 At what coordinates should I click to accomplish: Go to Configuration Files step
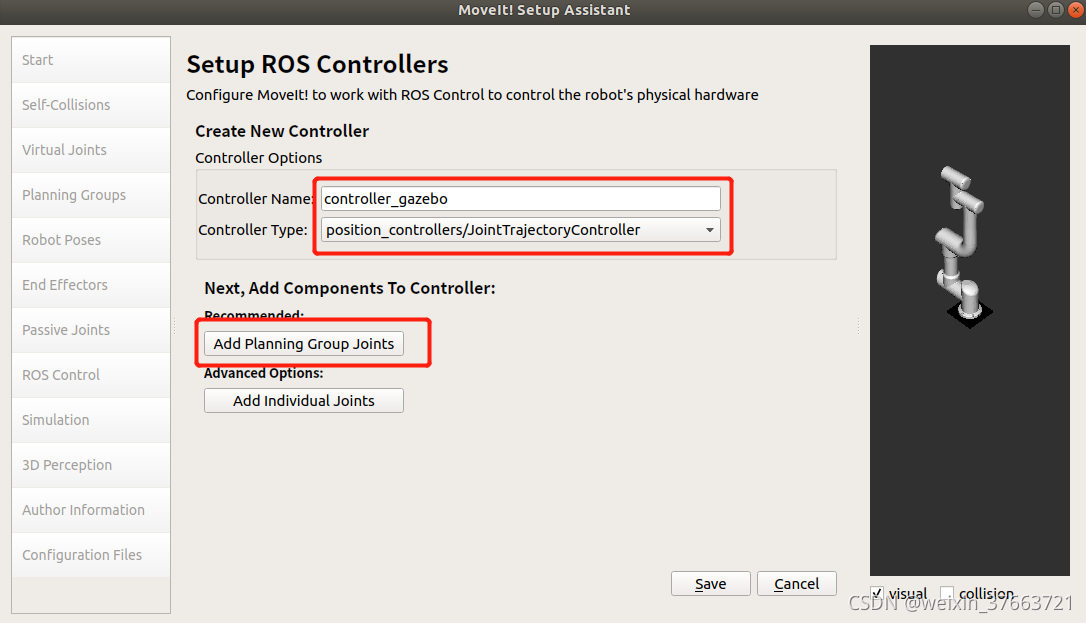click(x=91, y=555)
